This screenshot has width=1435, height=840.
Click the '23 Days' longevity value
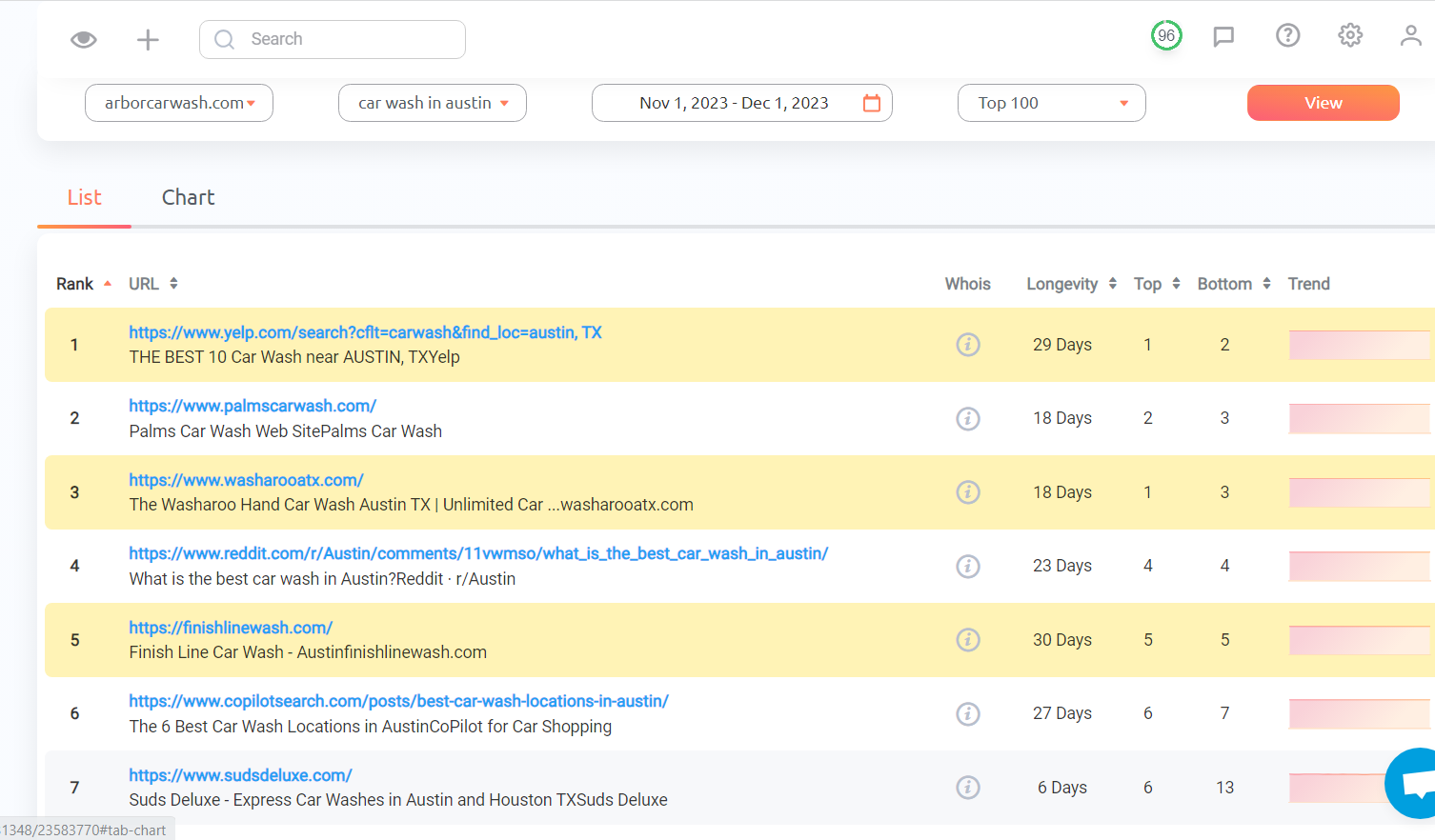pyautogui.click(x=1062, y=566)
